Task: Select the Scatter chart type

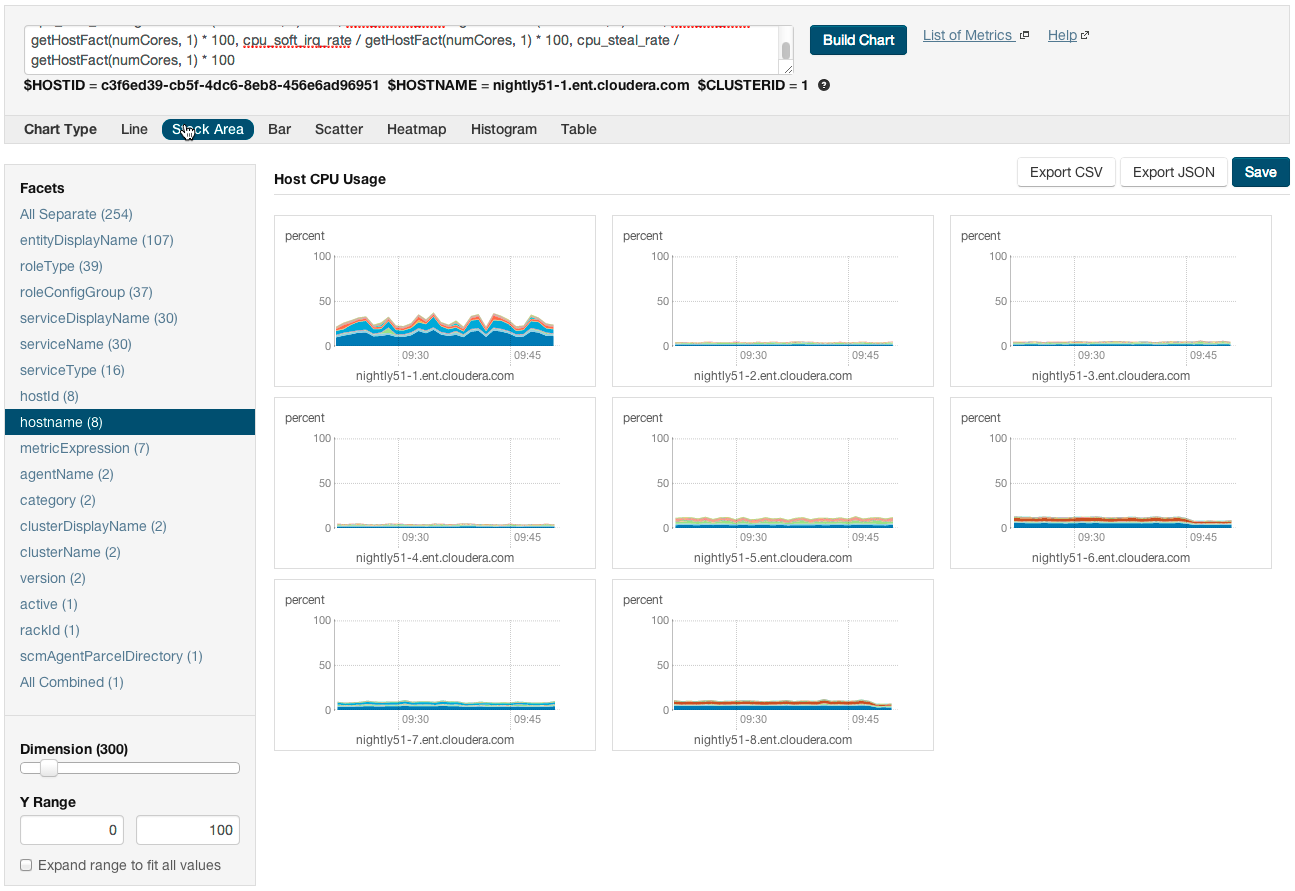Action: click(339, 129)
